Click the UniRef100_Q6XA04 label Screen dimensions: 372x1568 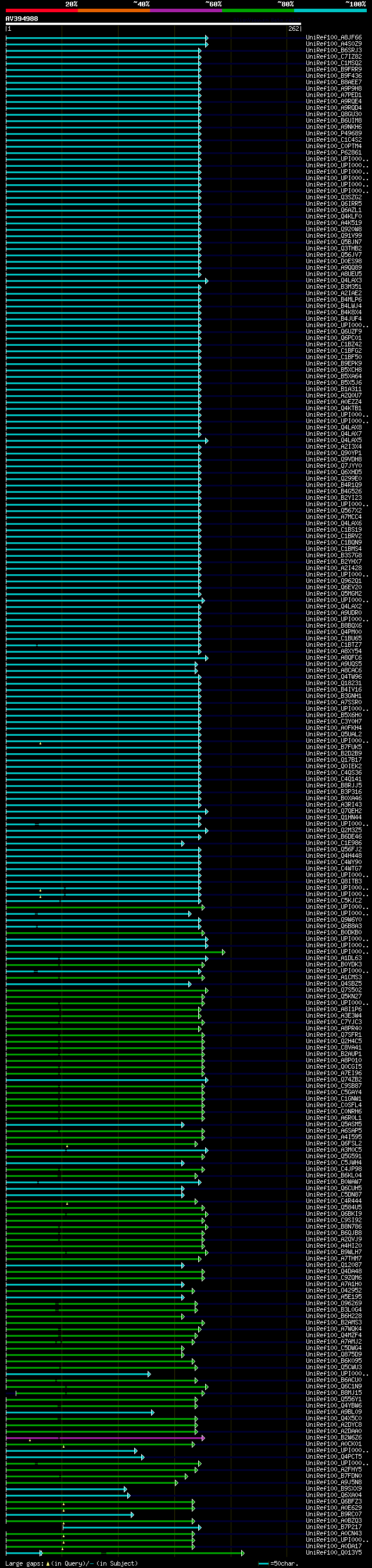[x=334, y=1495]
